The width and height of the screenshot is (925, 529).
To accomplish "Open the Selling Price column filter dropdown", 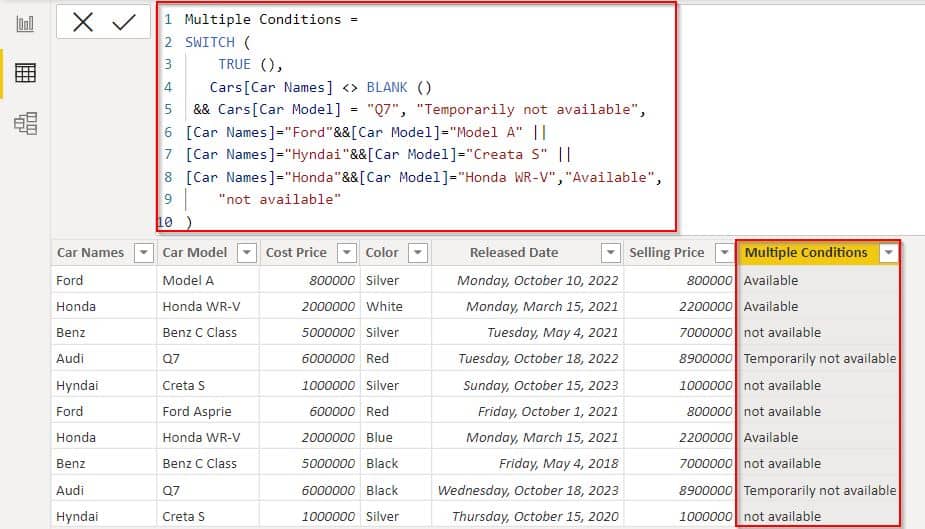I will point(724,253).
